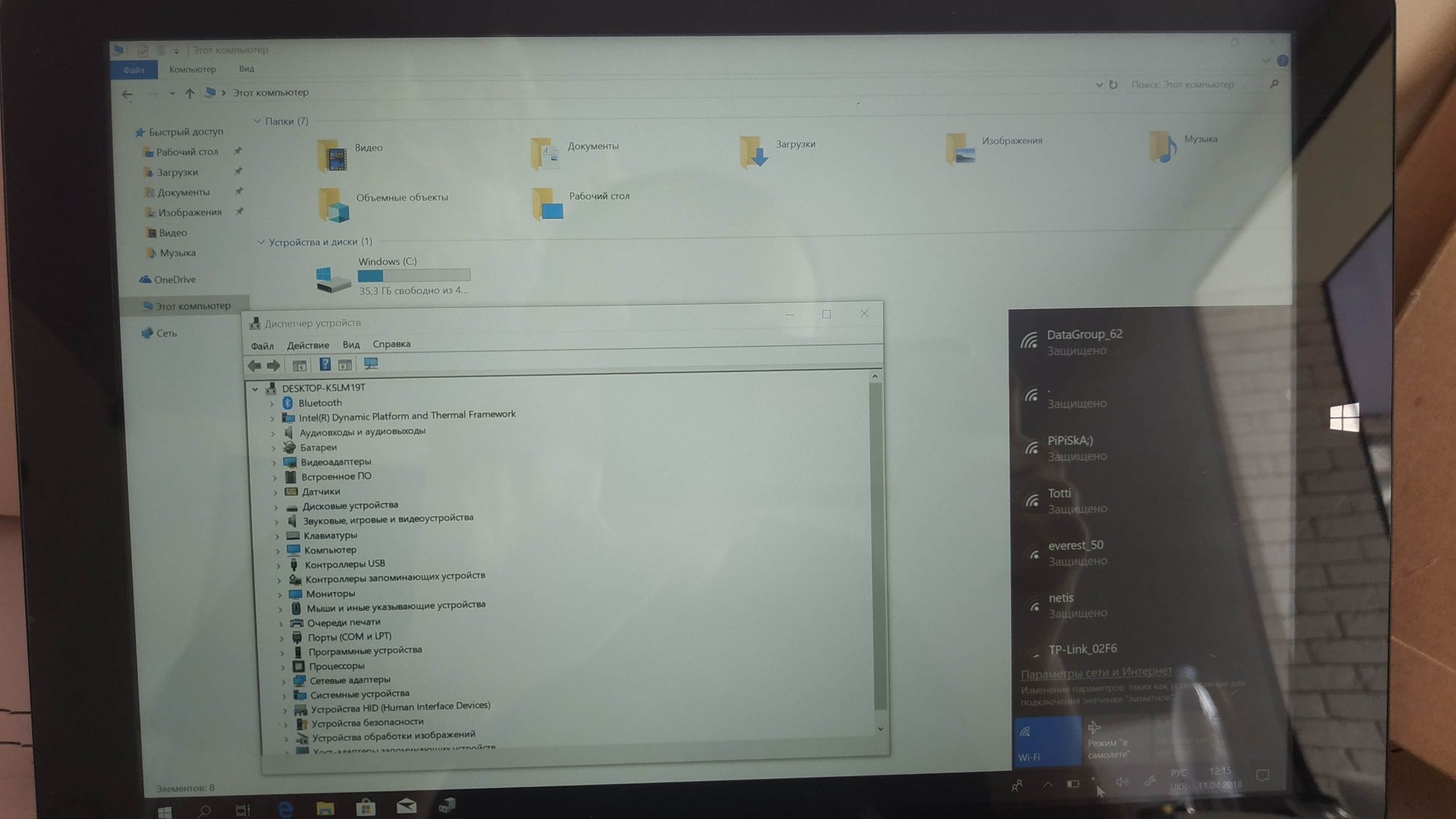The image size is (1456, 819).
Task: Open the Справка menu
Action: (392, 344)
